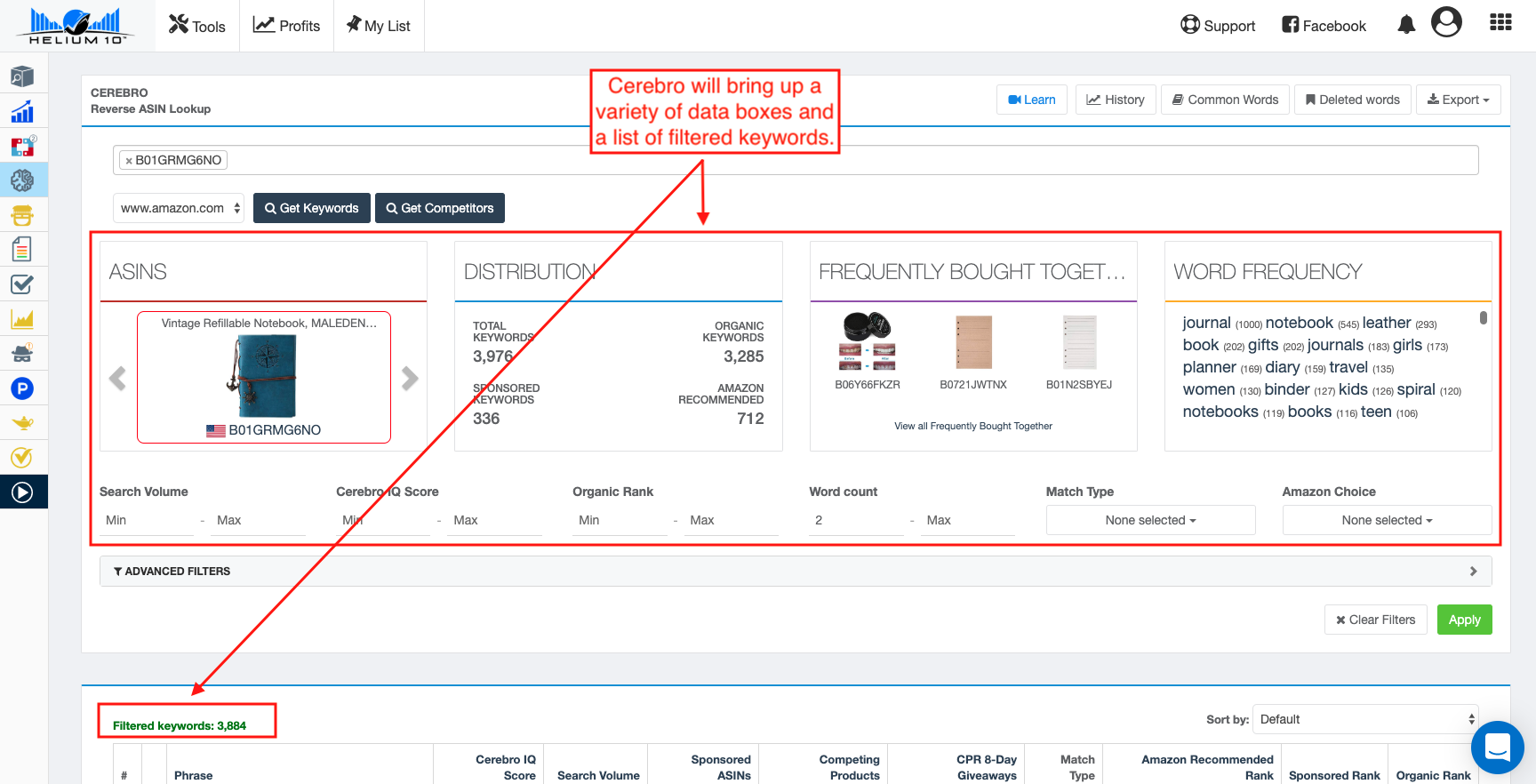Click the Get Keywords button

pyautogui.click(x=311, y=208)
